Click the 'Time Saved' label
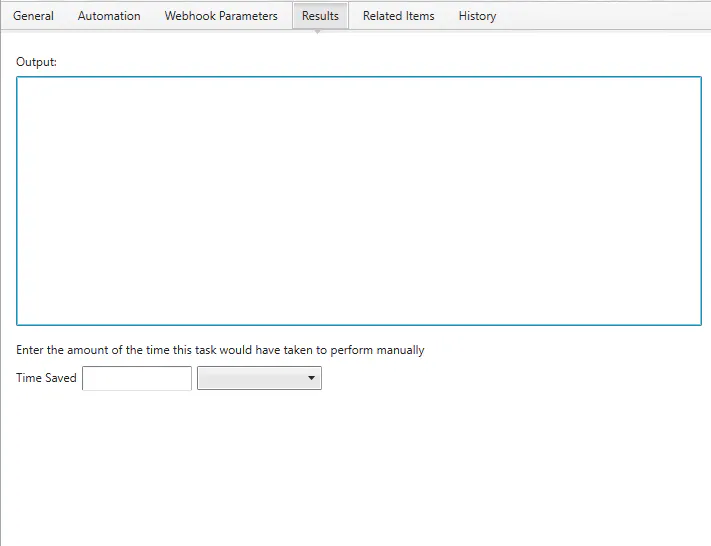 [46, 378]
